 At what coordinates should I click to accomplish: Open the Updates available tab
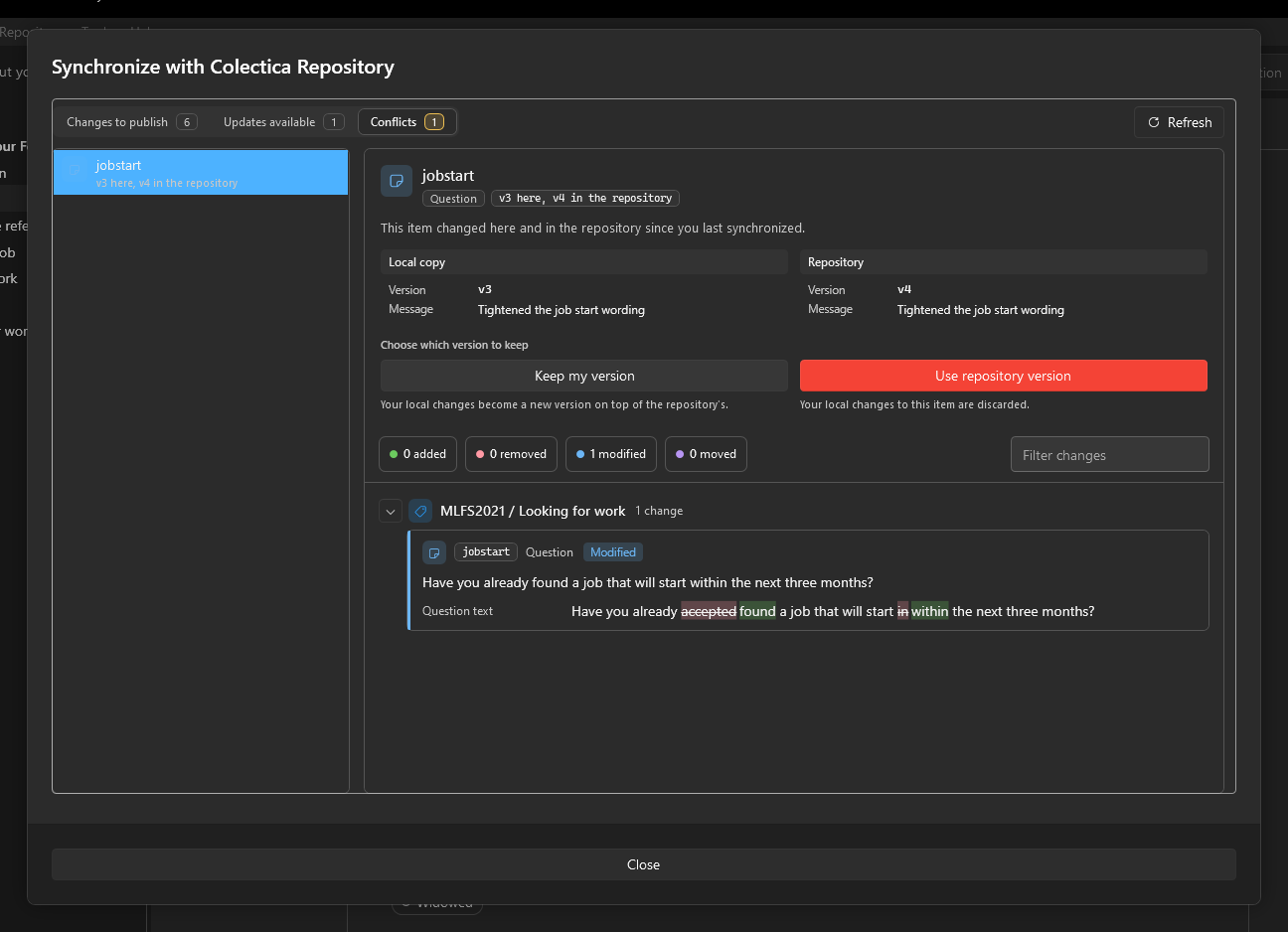click(283, 122)
